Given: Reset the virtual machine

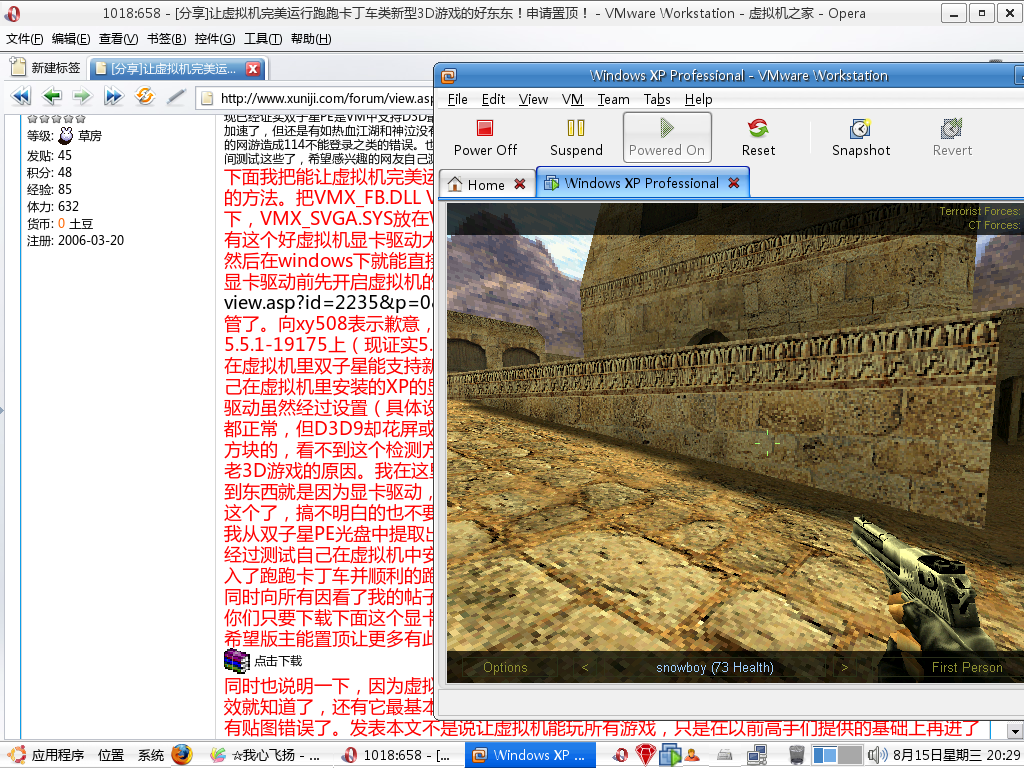Looking at the screenshot, I should 758,137.
